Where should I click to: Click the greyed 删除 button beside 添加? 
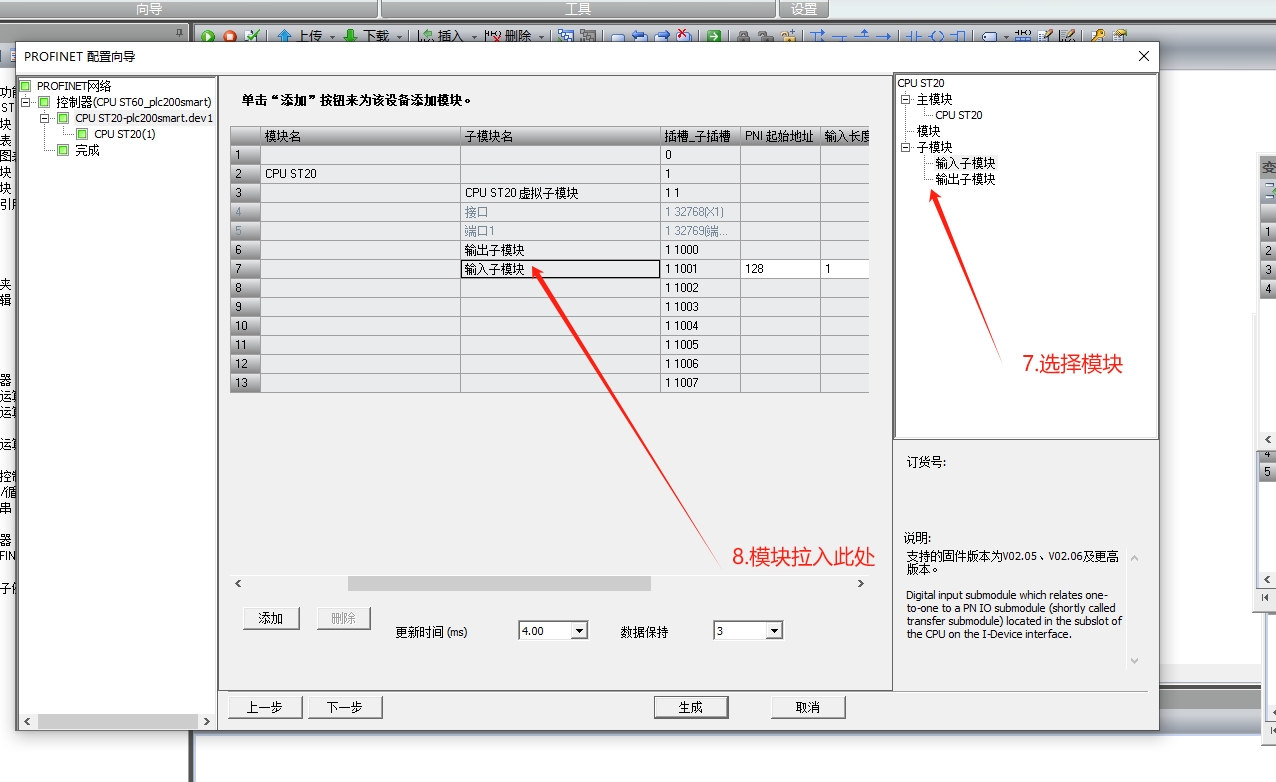(x=343, y=618)
